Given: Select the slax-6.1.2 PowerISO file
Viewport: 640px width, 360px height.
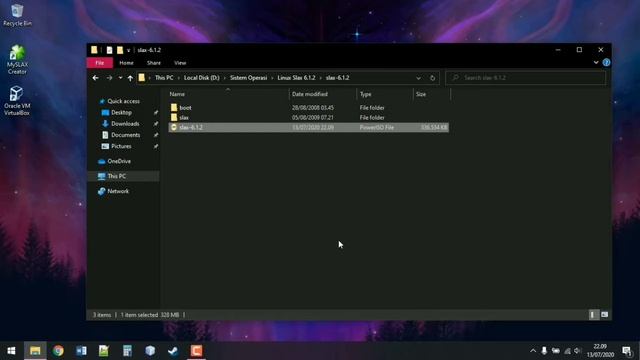Looking at the screenshot, I should pyautogui.click(x=309, y=127).
